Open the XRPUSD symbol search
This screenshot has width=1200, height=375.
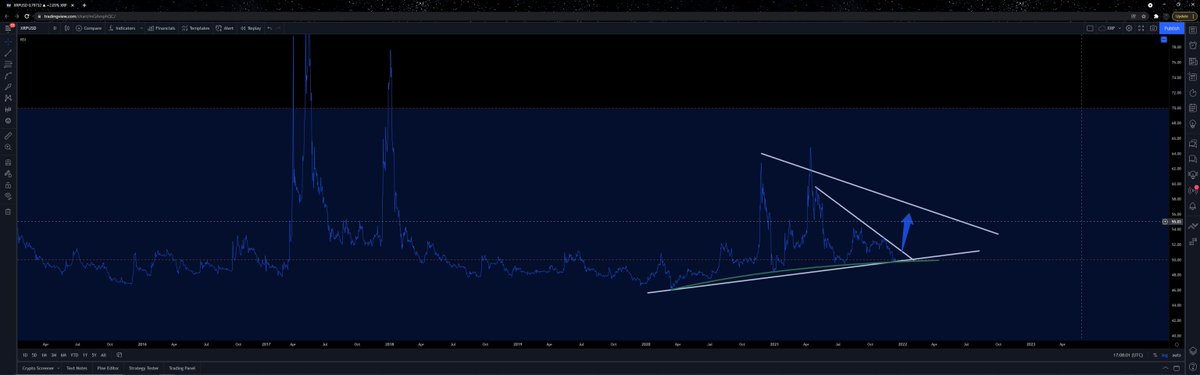click(x=28, y=28)
